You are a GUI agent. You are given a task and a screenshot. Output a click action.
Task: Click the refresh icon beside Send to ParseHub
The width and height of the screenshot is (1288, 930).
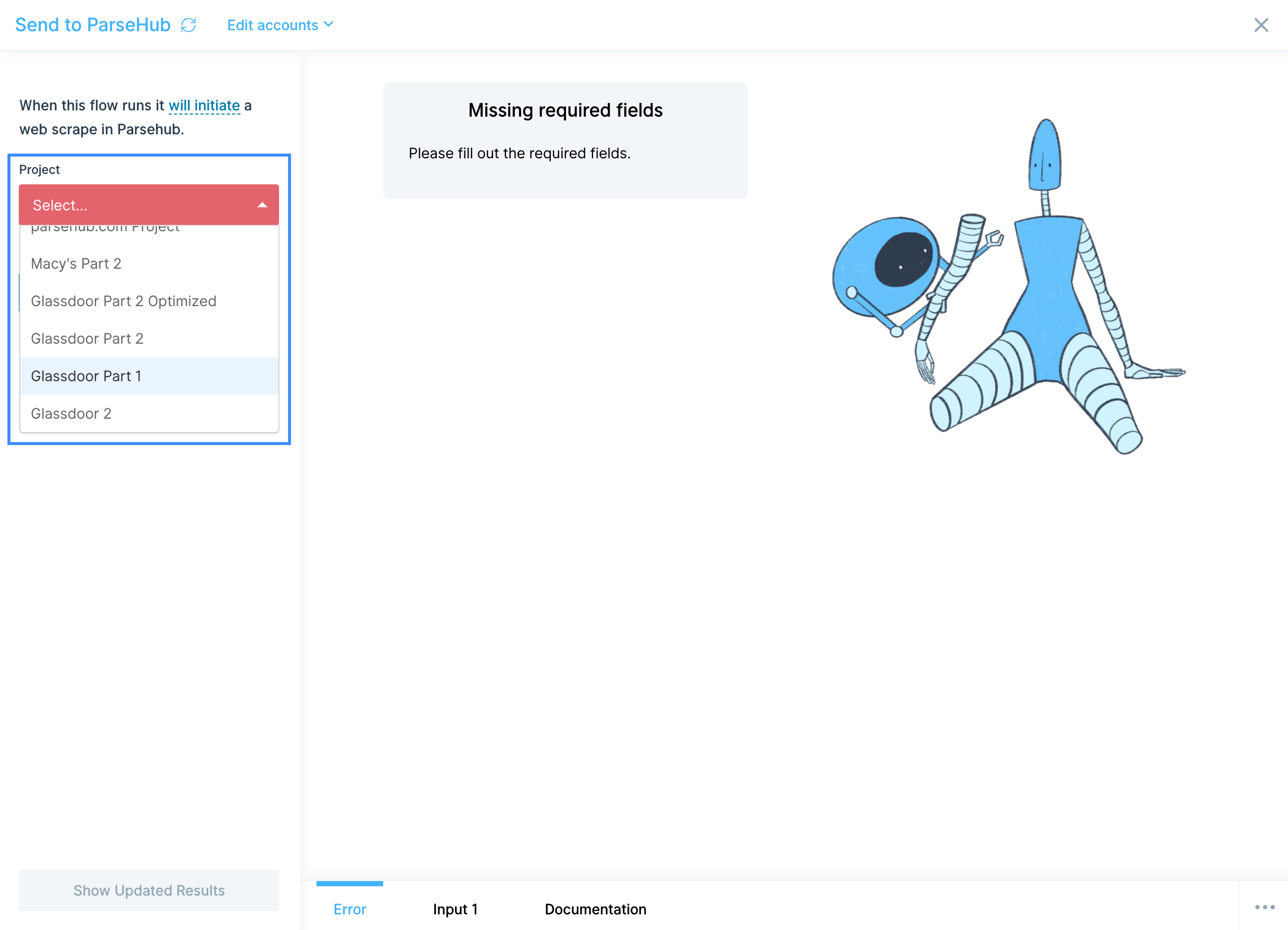tap(188, 25)
